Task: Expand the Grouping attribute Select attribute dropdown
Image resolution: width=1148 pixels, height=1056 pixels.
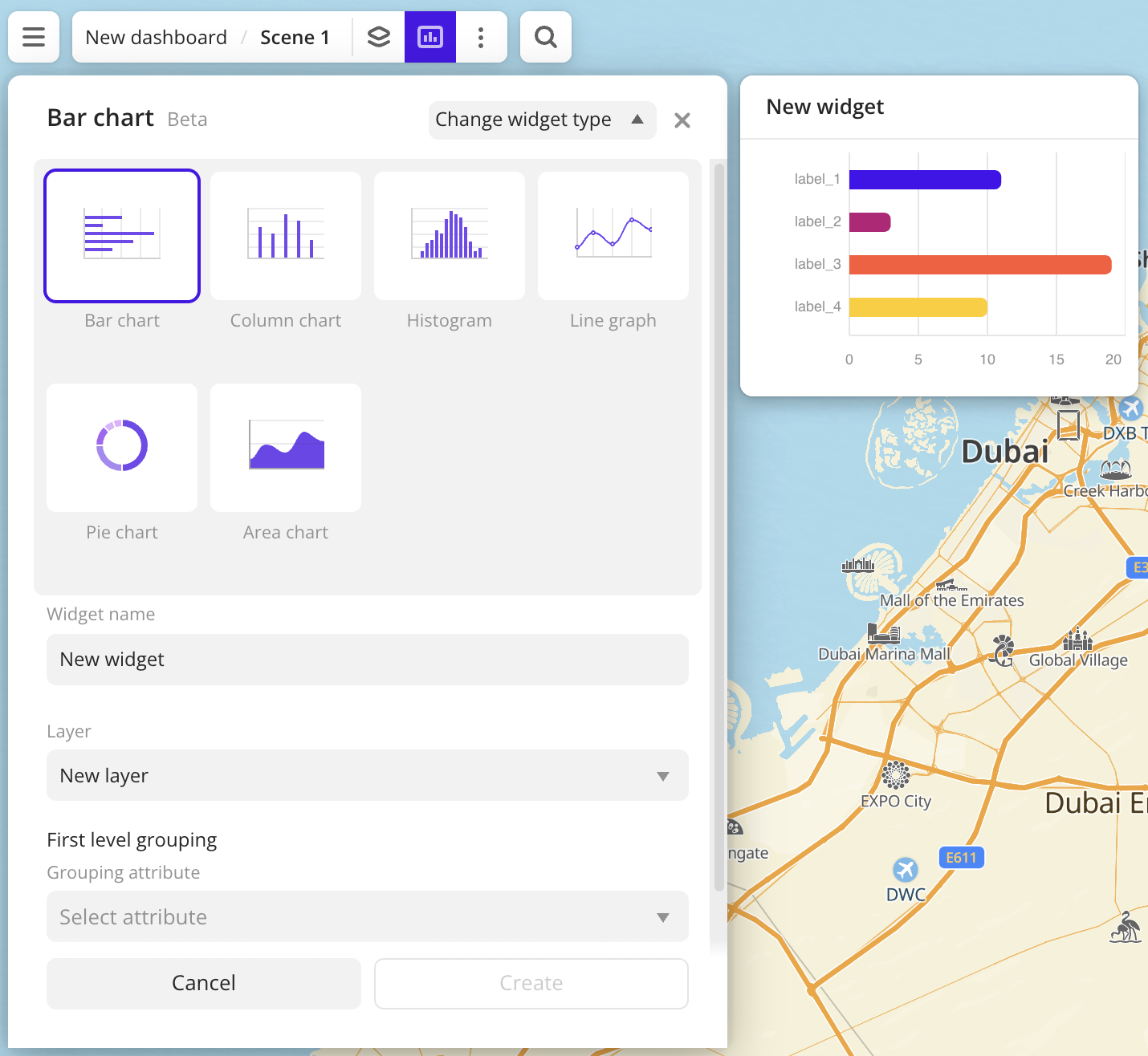Action: click(368, 916)
